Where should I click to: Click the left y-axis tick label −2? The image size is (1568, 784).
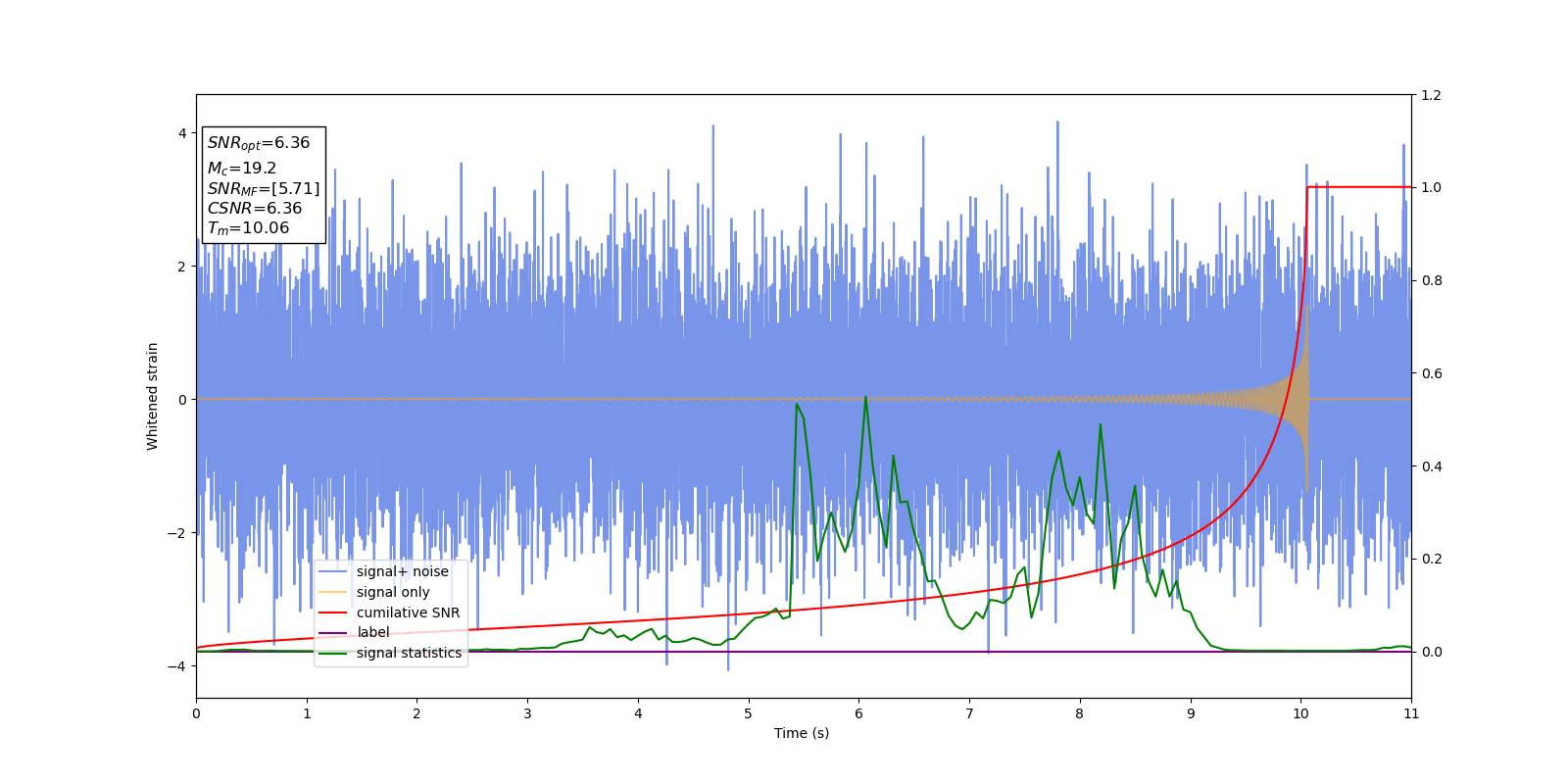point(177,533)
